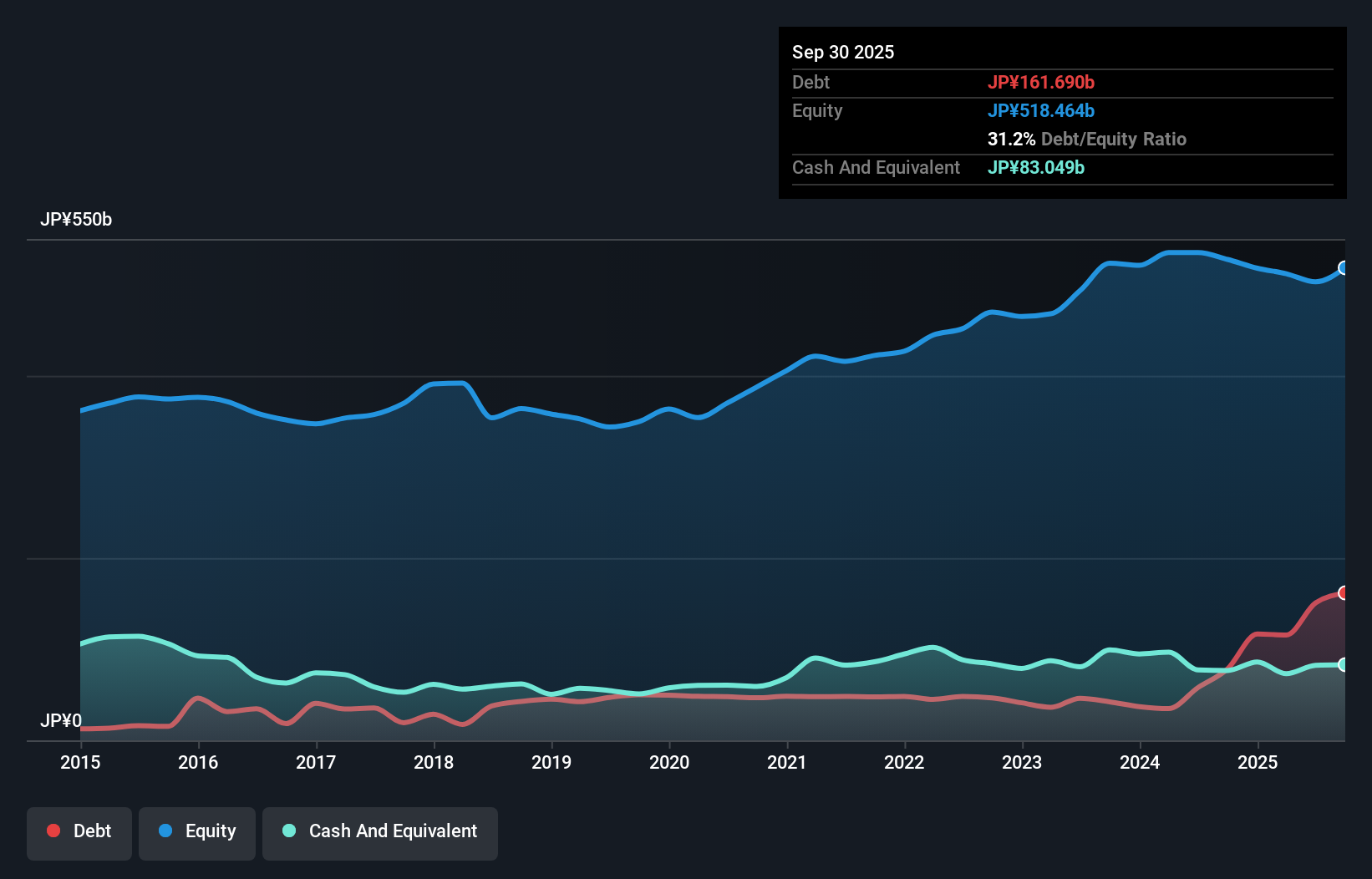Click the red Debt legend dot
The height and width of the screenshot is (879, 1372).
(x=52, y=831)
